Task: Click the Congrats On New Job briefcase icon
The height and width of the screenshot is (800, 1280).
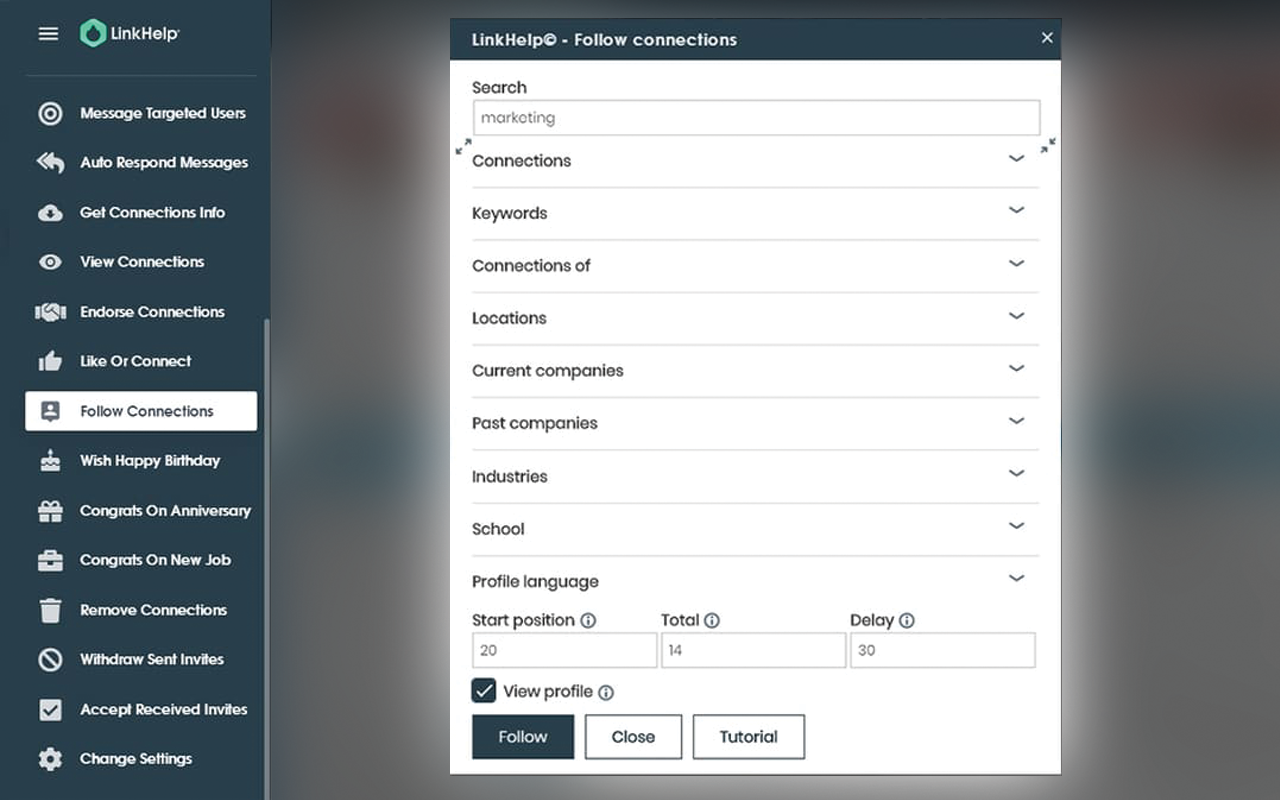Action: [x=50, y=560]
